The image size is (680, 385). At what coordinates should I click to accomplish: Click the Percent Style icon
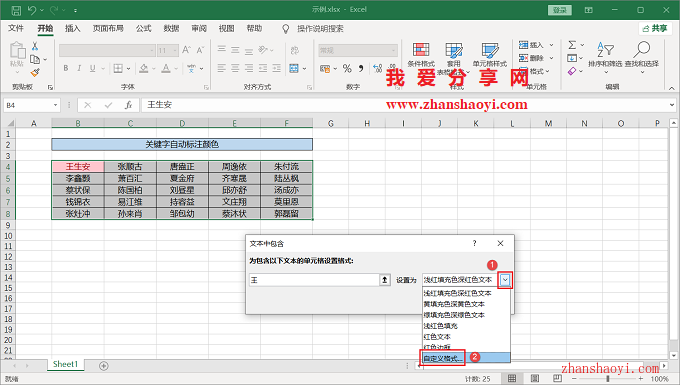347,68
